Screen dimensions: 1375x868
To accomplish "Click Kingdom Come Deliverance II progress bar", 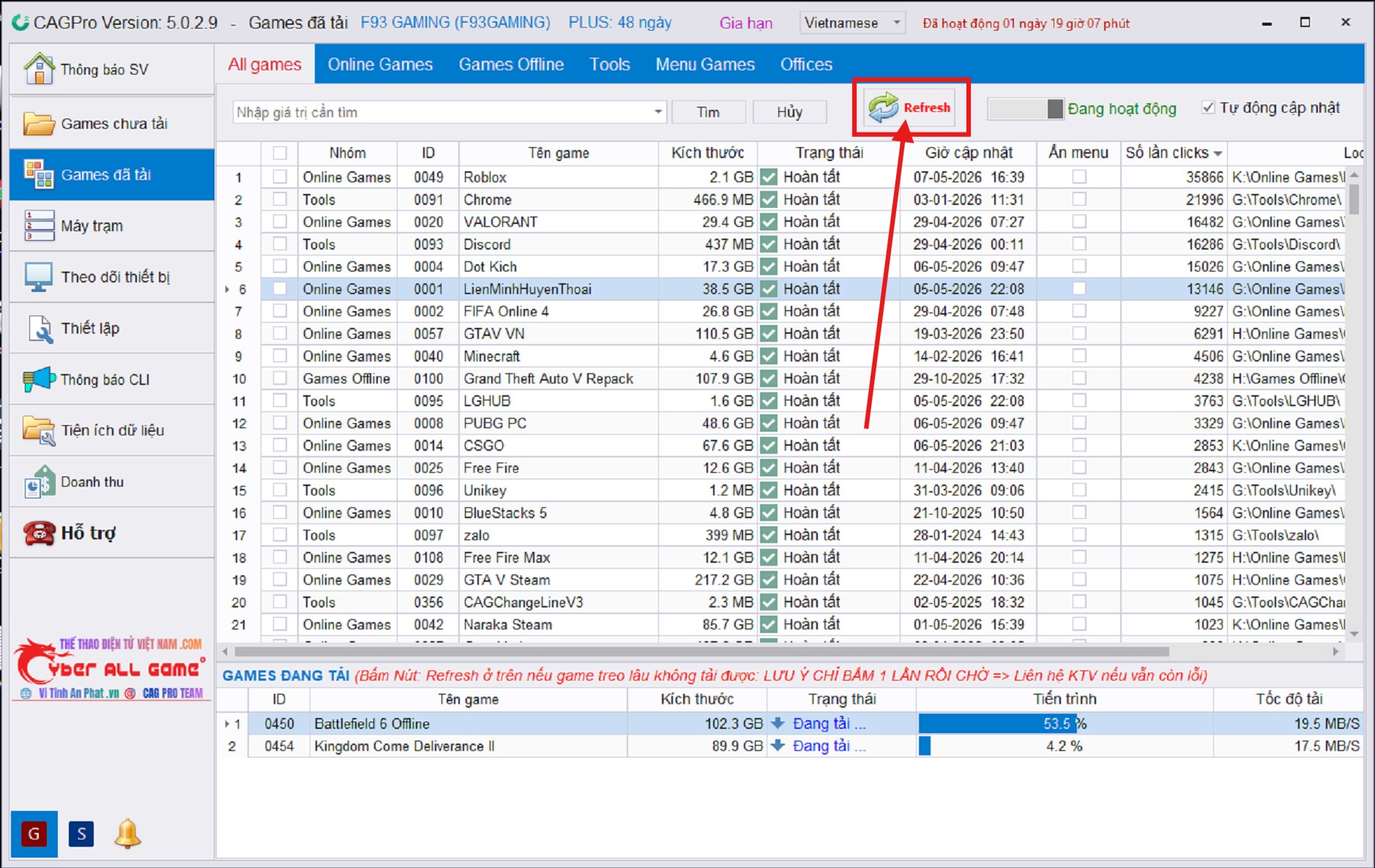I will point(1065,746).
